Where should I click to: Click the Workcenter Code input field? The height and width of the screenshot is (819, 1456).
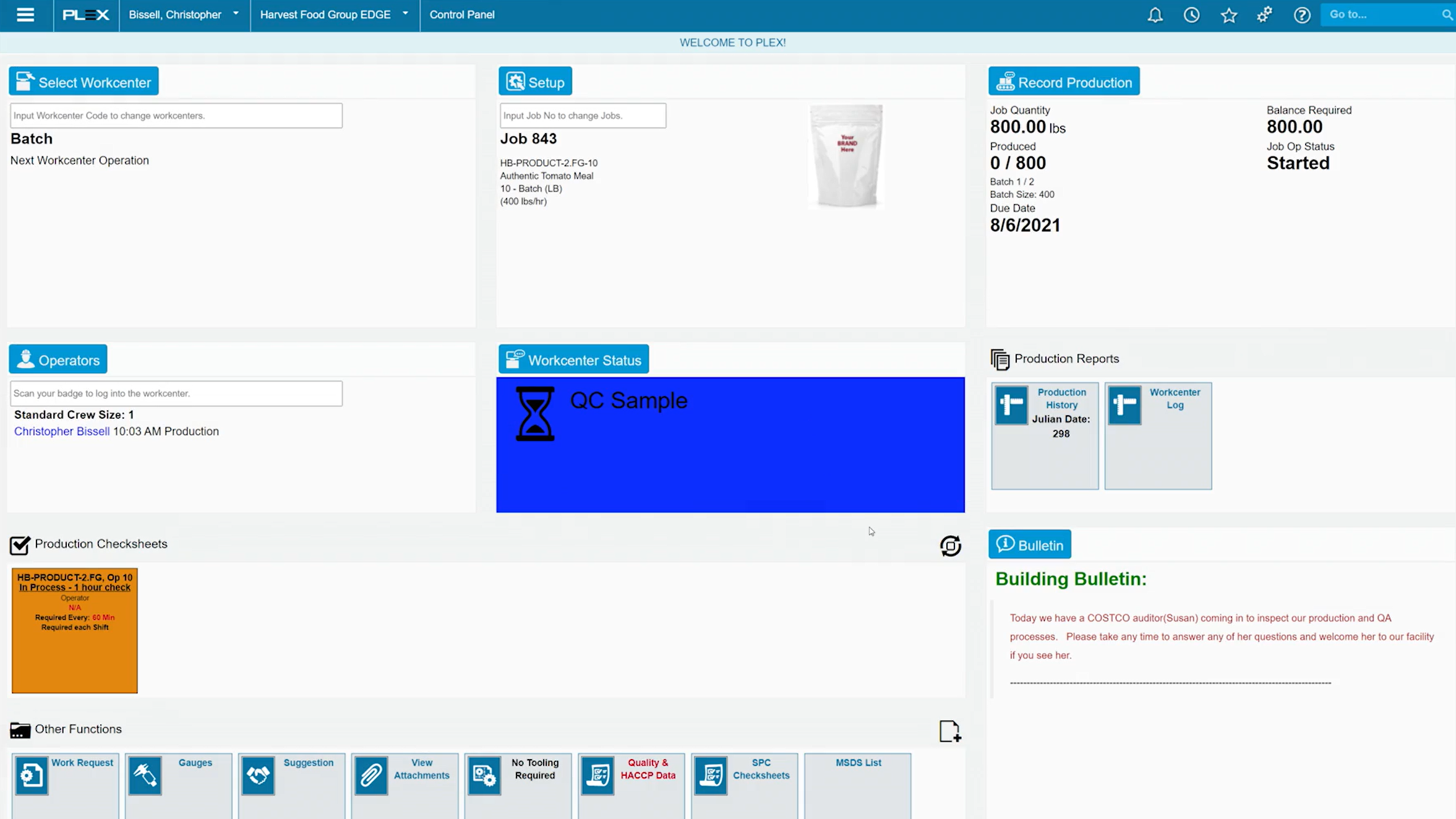176,116
